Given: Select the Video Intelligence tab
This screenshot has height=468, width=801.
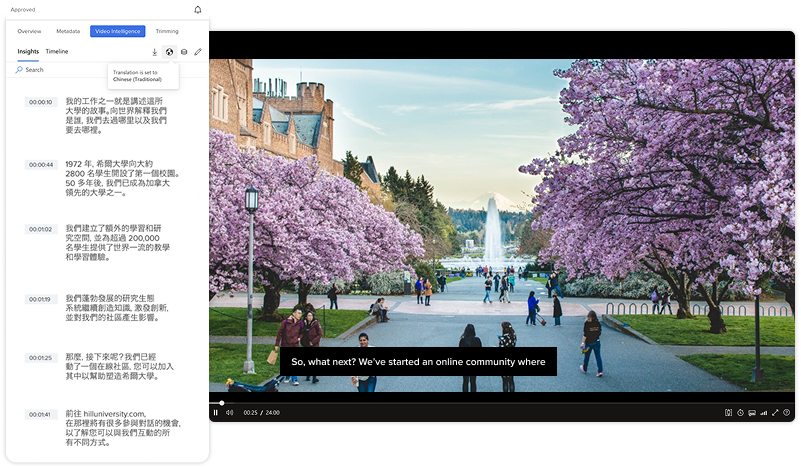Looking at the screenshot, I should coord(117,31).
